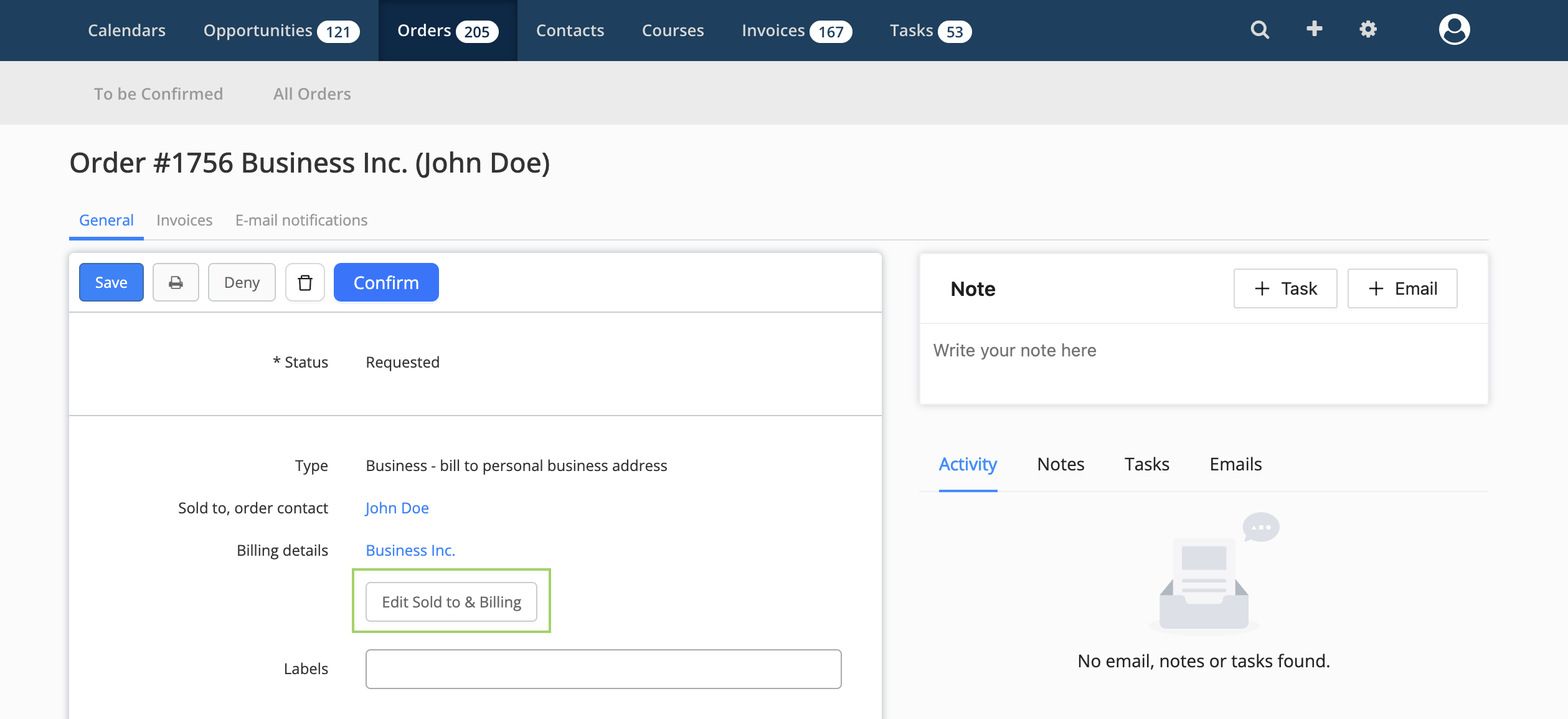
Task: Click the Opportunities 121 count badge
Action: click(338, 32)
